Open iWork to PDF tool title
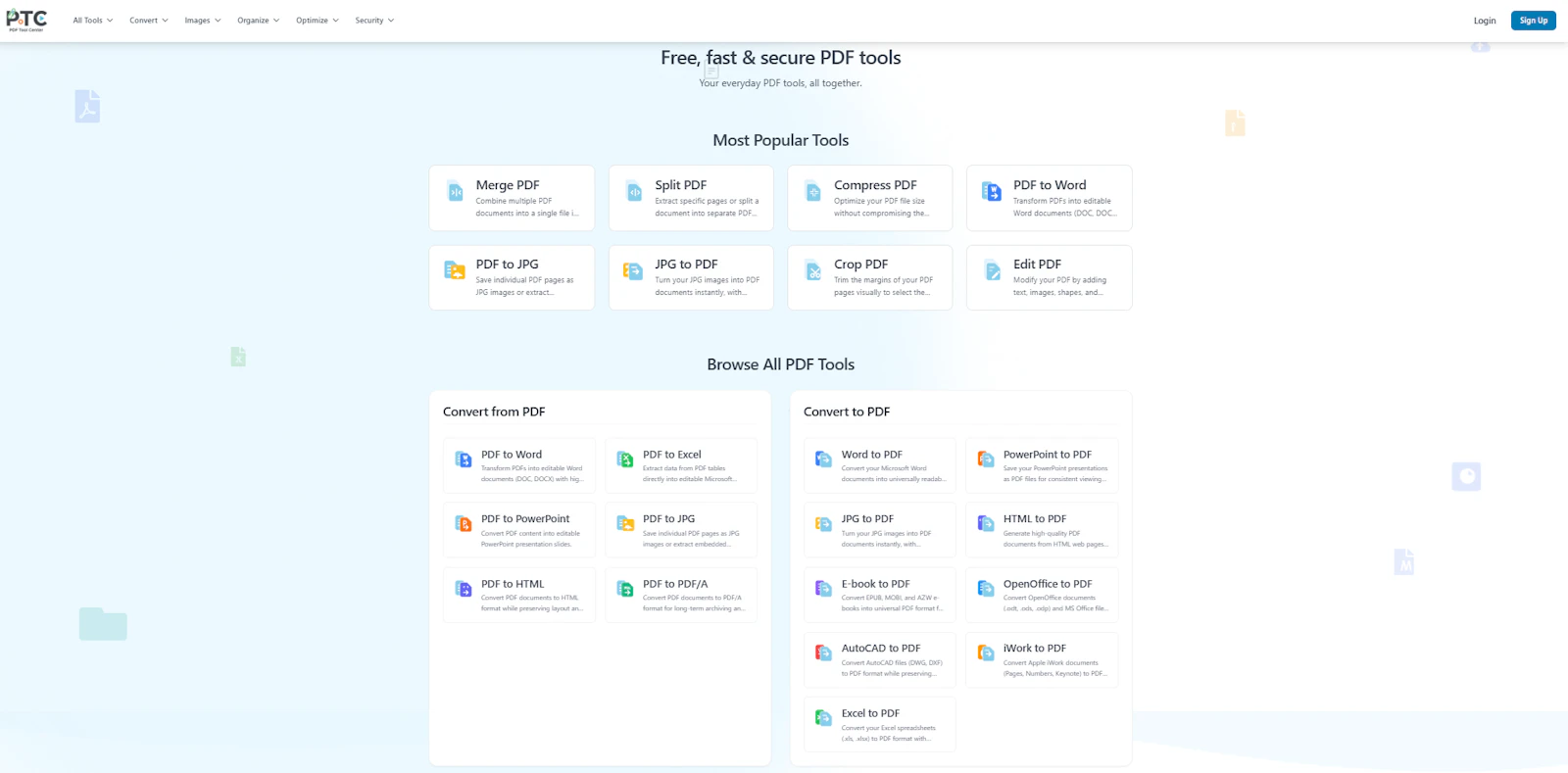Image resolution: width=1568 pixels, height=773 pixels. [1035, 649]
